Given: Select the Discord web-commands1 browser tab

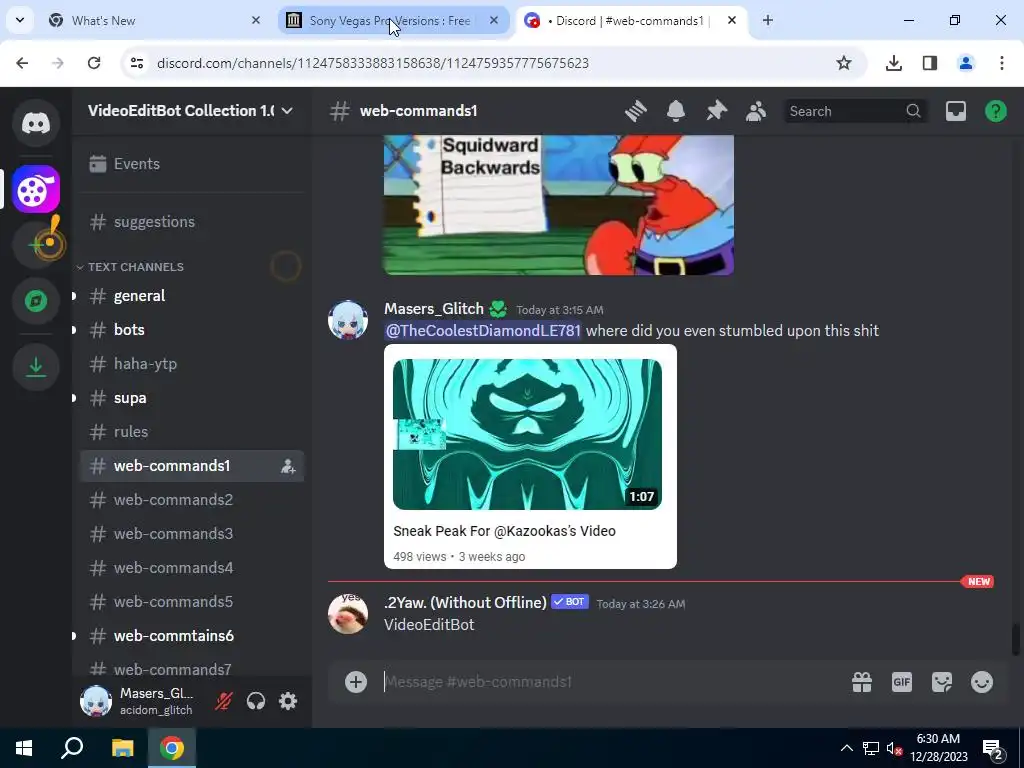Looking at the screenshot, I should click(x=631, y=21).
